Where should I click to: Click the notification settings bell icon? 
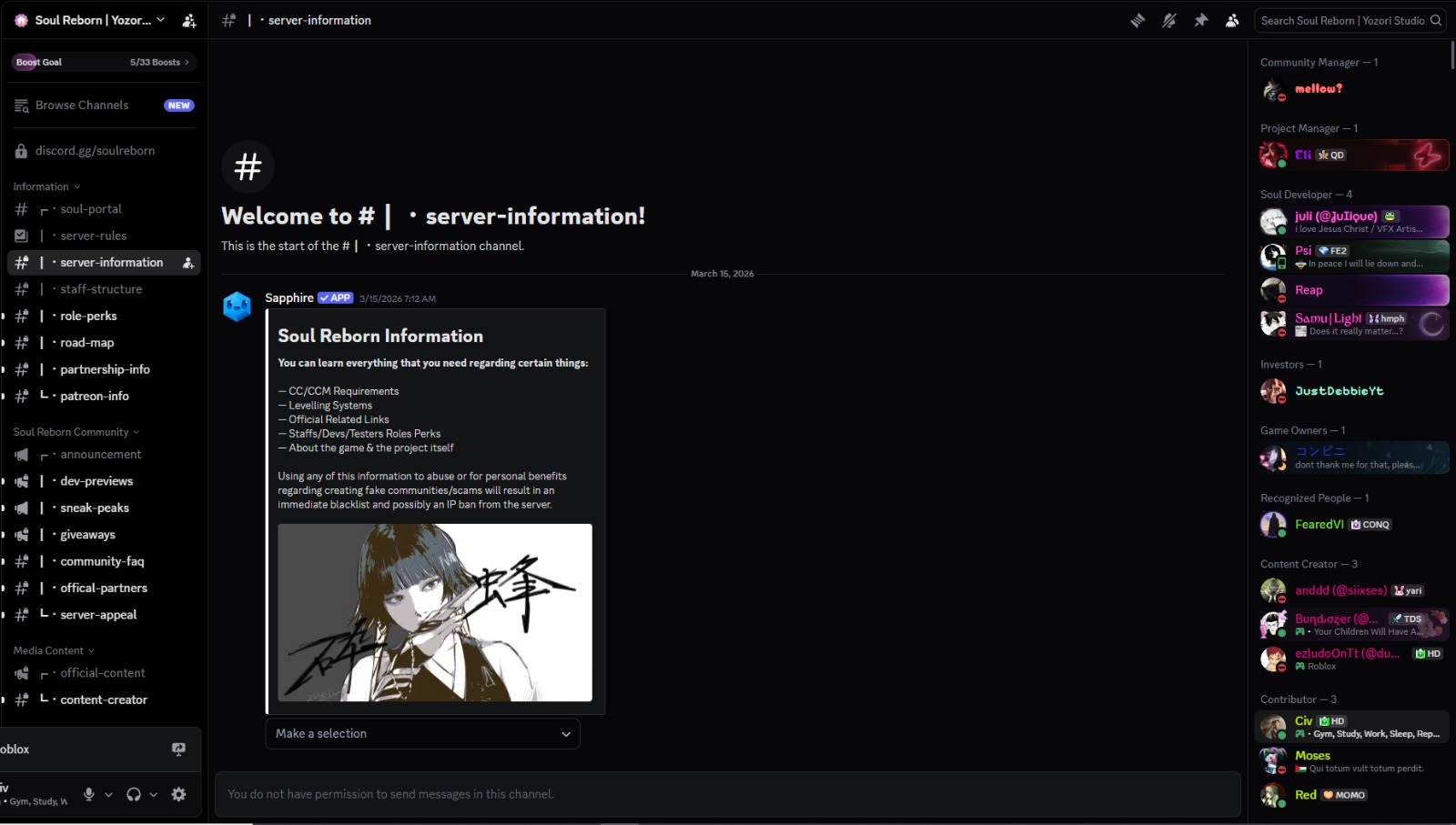point(1169,20)
